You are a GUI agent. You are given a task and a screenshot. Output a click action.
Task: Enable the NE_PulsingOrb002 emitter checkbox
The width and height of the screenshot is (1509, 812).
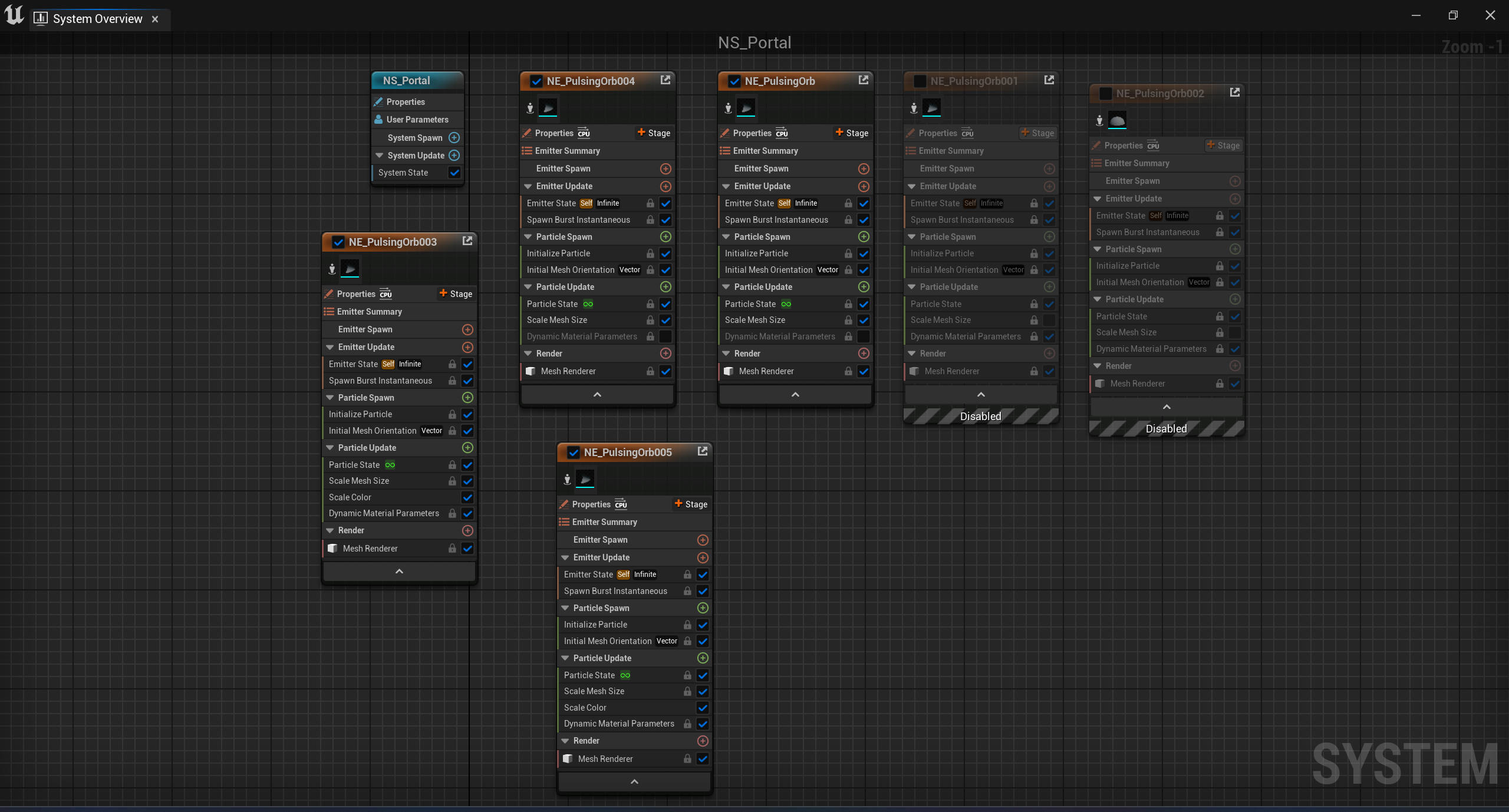click(x=1105, y=93)
